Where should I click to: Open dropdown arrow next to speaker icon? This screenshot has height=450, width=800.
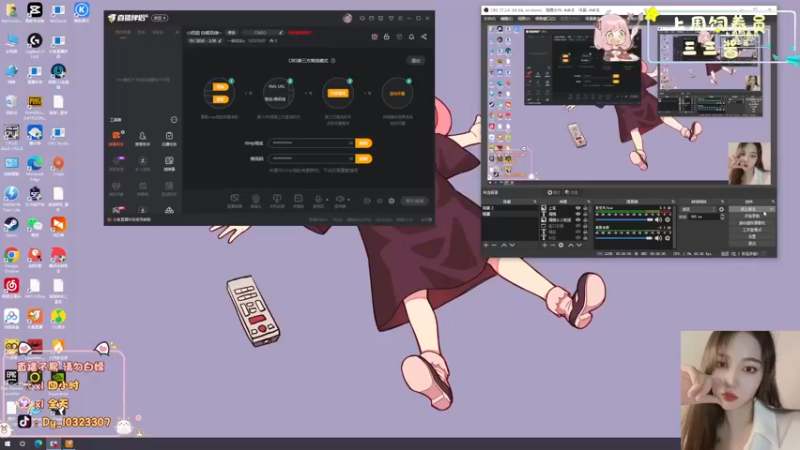click(x=348, y=200)
